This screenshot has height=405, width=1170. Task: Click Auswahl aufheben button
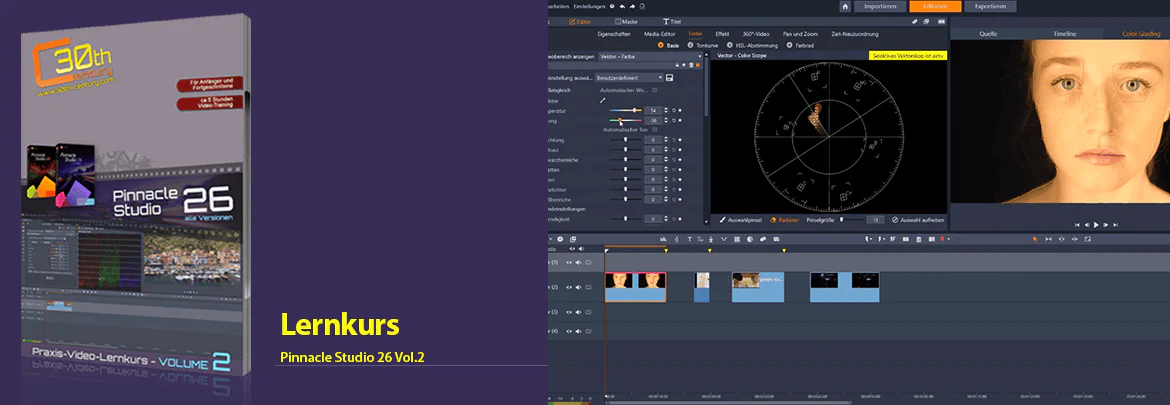919,220
